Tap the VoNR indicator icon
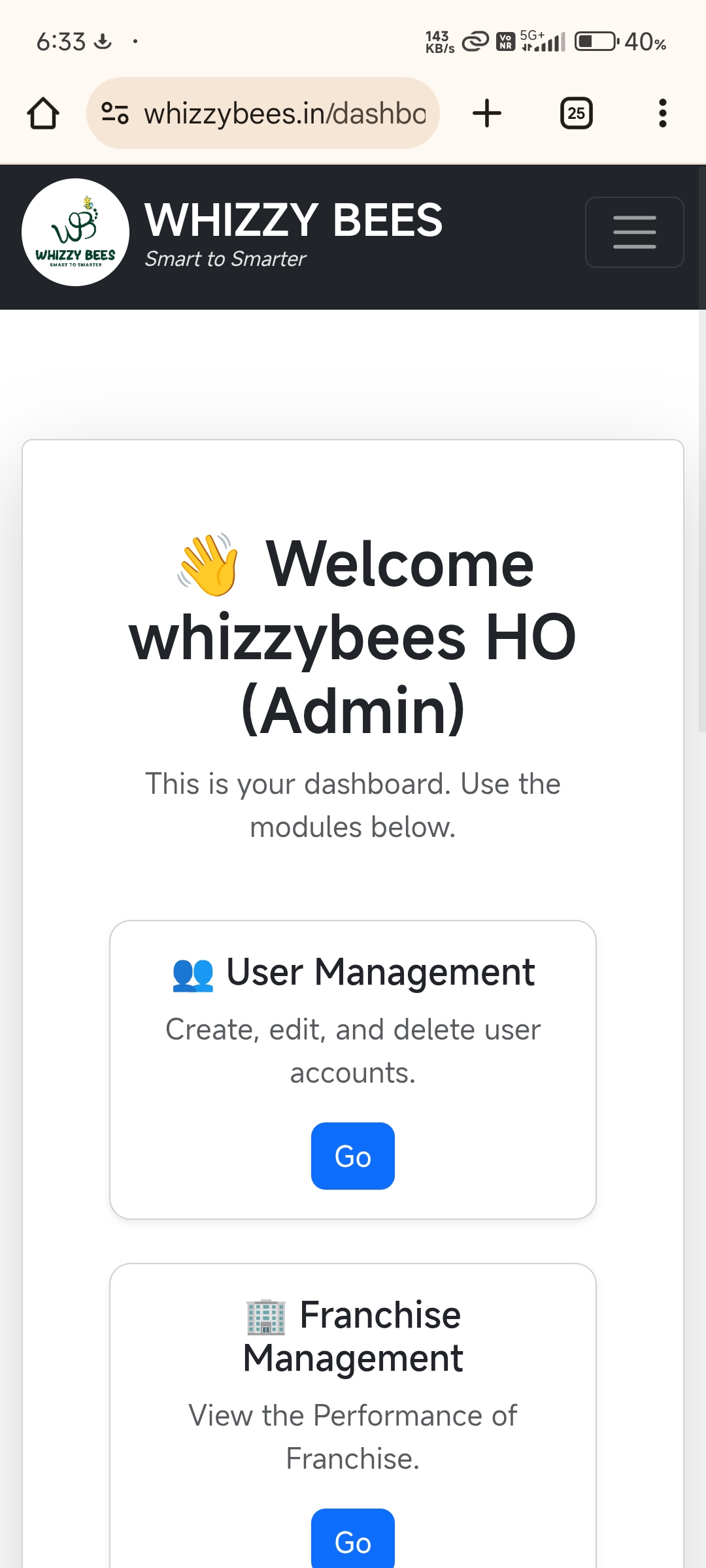This screenshot has width=706, height=1568. point(505,42)
